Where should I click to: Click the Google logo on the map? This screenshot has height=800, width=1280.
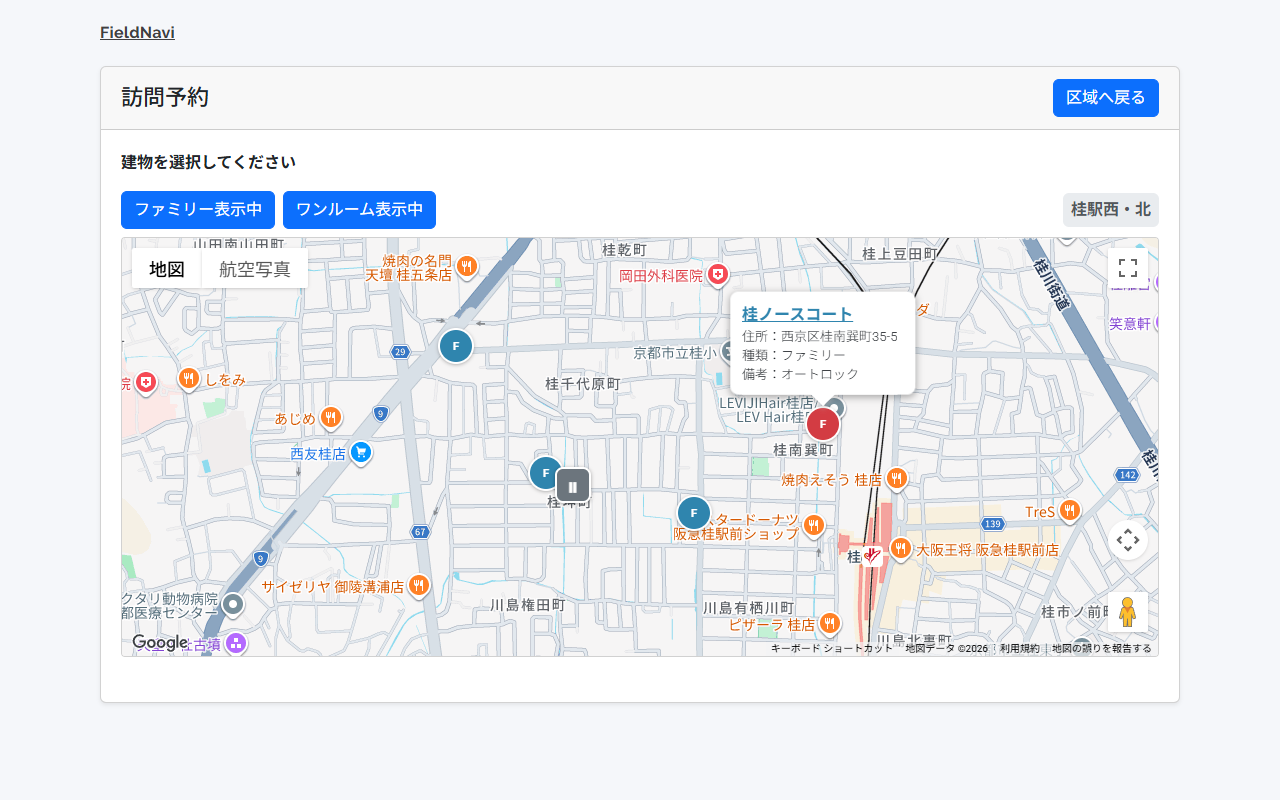[x=160, y=643]
